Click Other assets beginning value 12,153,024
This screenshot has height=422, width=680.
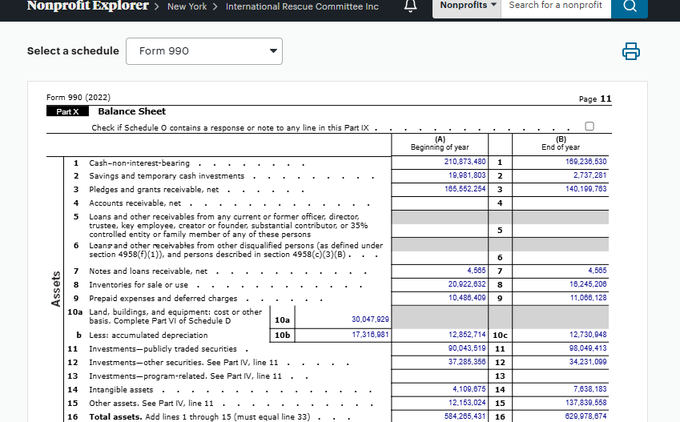click(x=467, y=402)
